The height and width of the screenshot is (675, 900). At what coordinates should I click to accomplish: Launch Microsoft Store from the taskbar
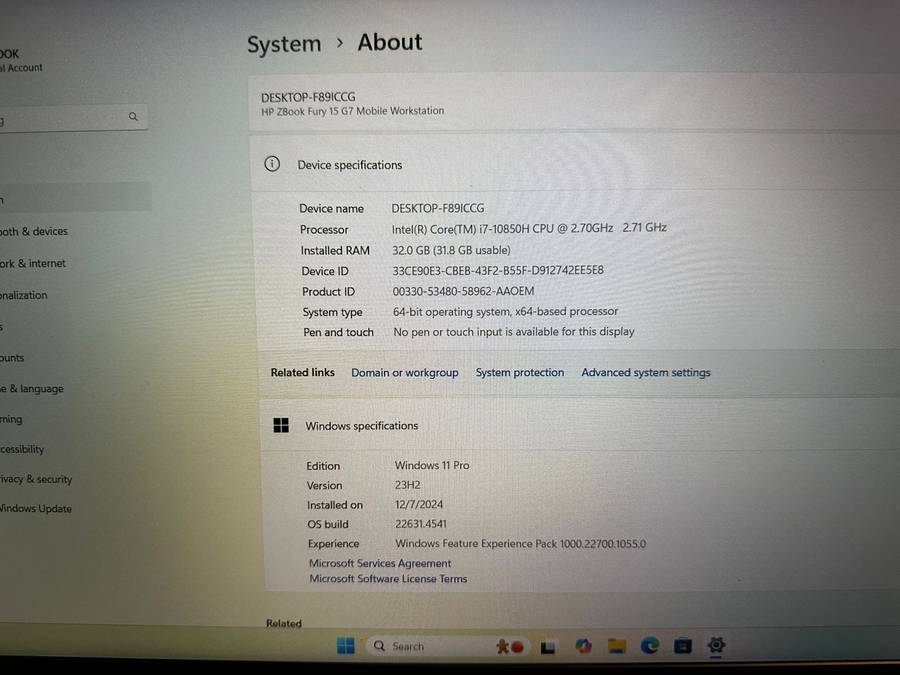[x=681, y=647]
